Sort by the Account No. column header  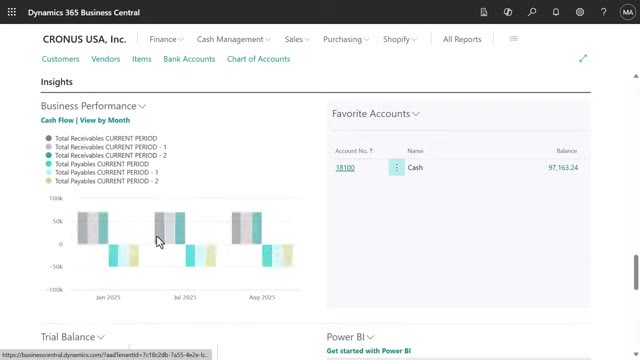(354, 151)
